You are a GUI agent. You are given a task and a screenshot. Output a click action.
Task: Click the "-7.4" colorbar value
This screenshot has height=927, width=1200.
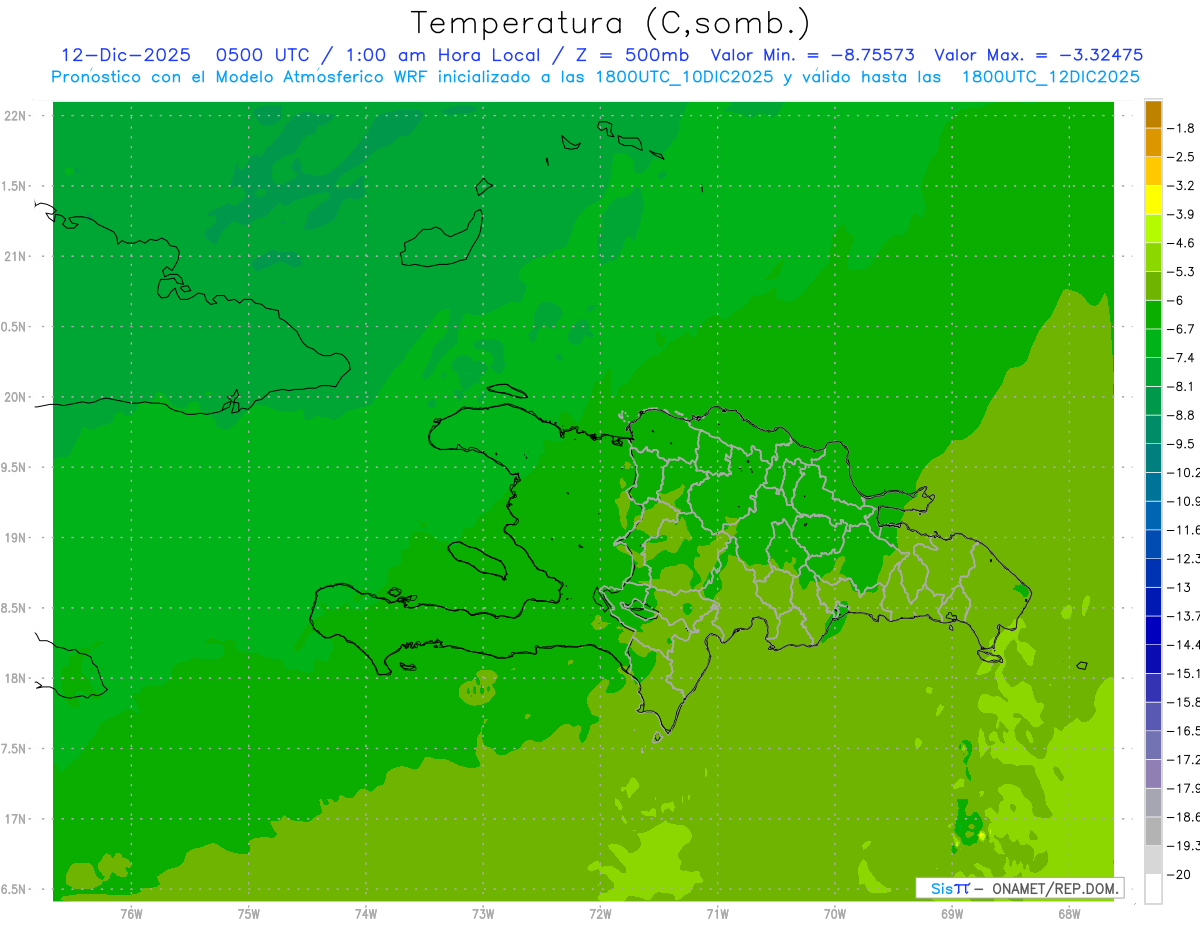[x=1181, y=358]
